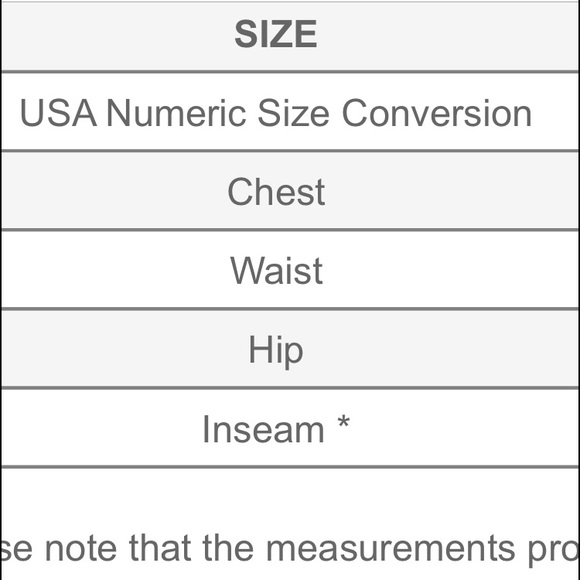Click the word 'Size' in the conversion row
580x580 pixels.
click(x=293, y=113)
